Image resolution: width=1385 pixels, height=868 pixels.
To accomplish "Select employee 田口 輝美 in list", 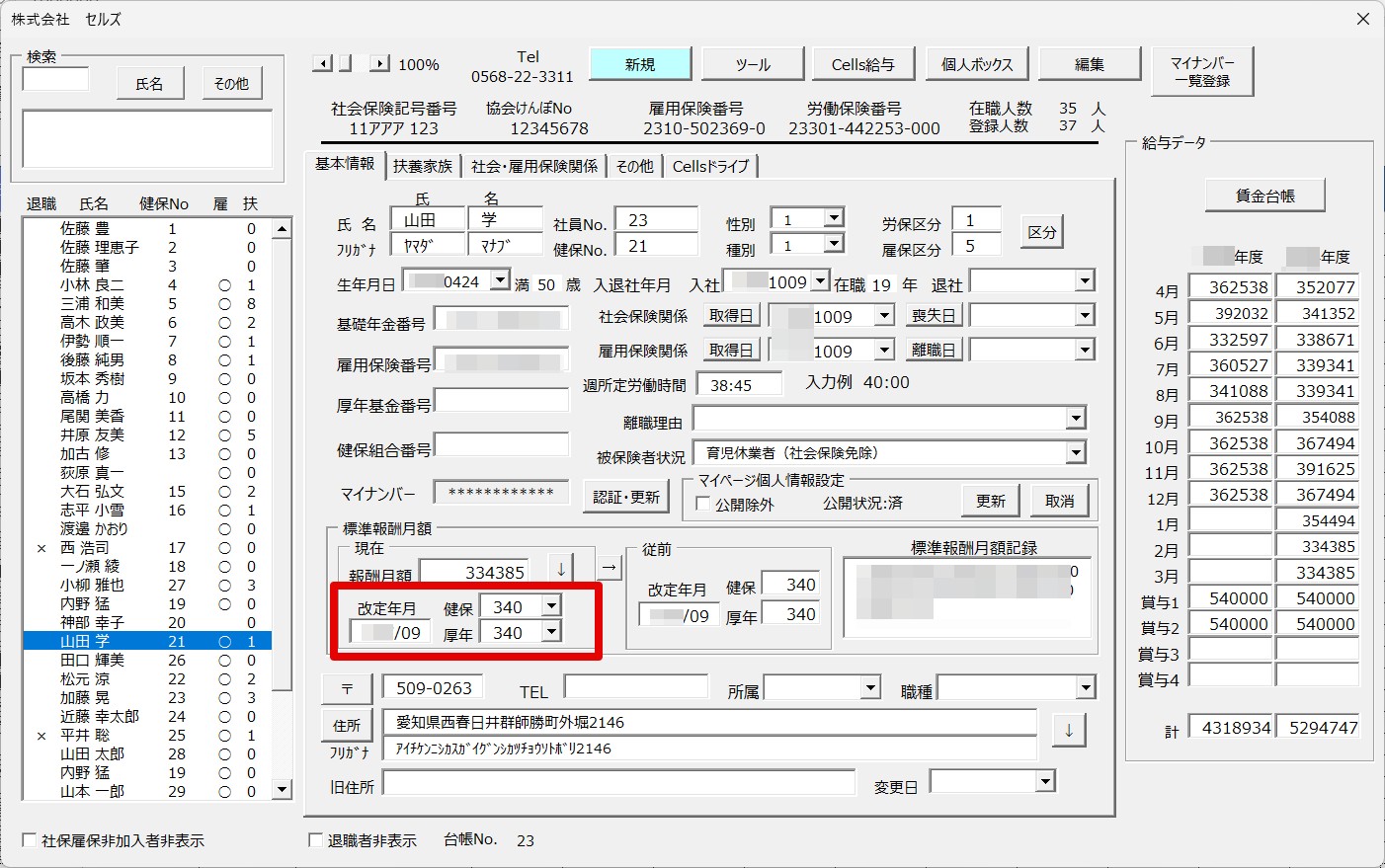I will [146, 660].
